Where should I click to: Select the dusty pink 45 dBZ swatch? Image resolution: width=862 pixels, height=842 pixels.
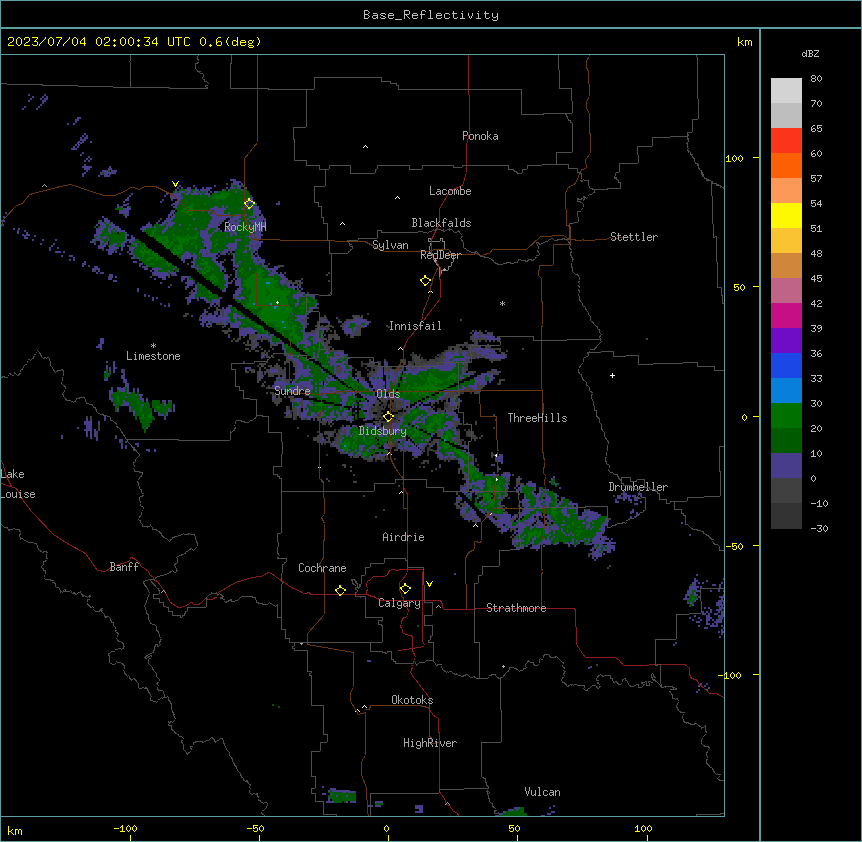coord(786,291)
